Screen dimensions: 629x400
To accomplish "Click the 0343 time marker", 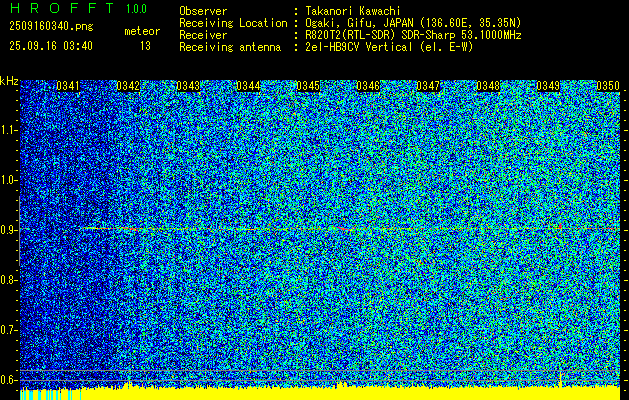I will (188, 86).
